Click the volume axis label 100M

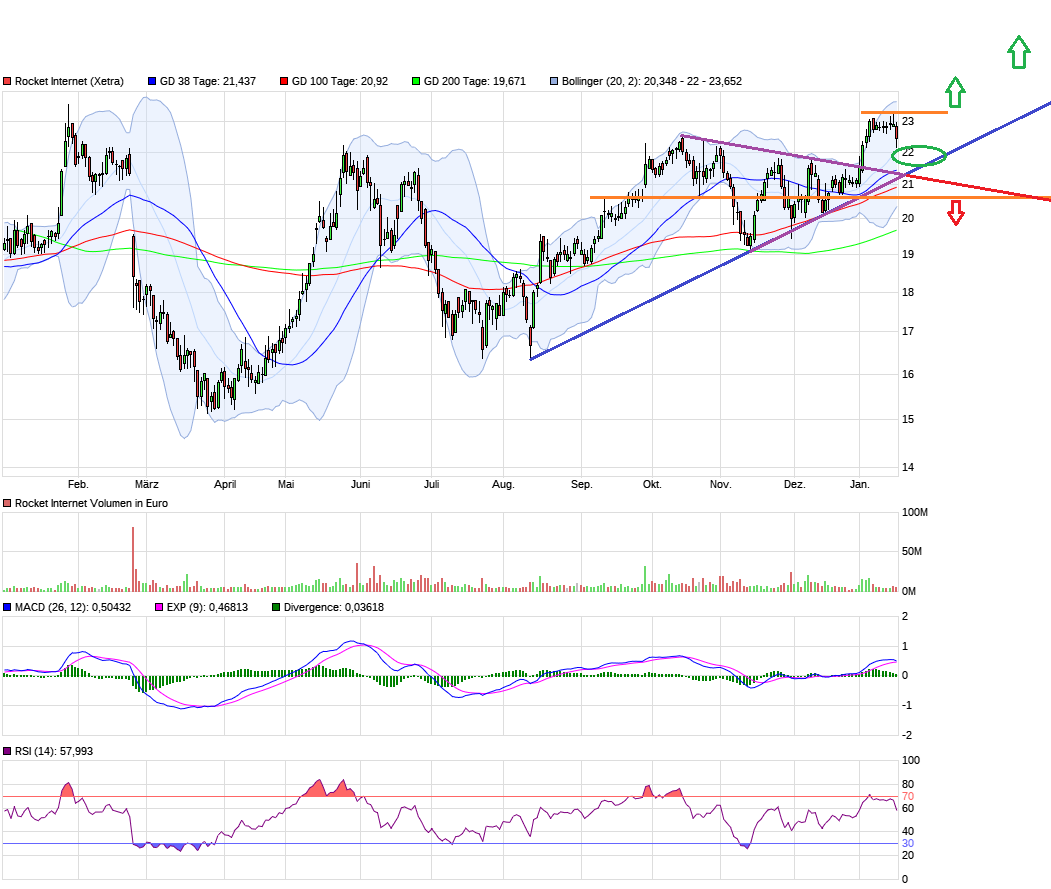[x=915, y=512]
